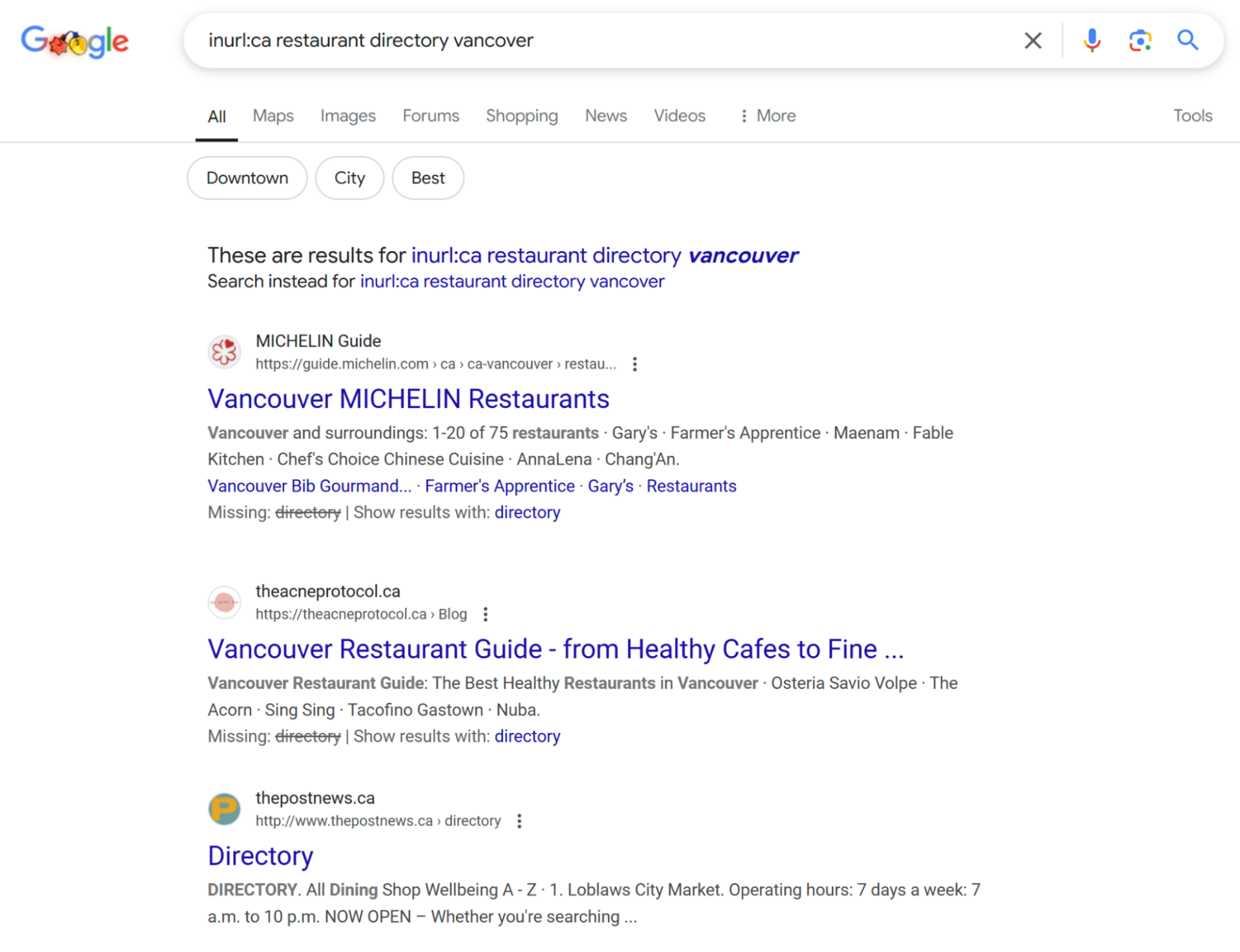
Task: Click thepostnews.ca directory URL breadcrumb
Action: coord(378,821)
